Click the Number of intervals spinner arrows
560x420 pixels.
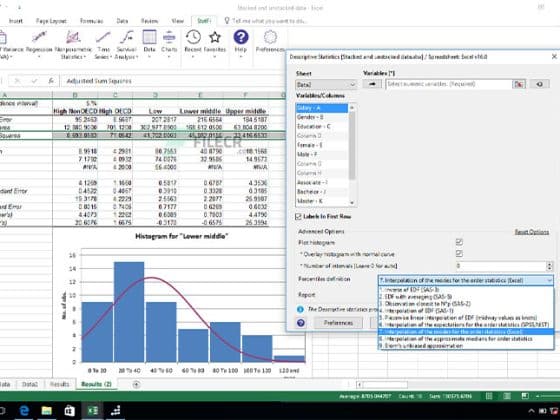[x=549, y=266]
